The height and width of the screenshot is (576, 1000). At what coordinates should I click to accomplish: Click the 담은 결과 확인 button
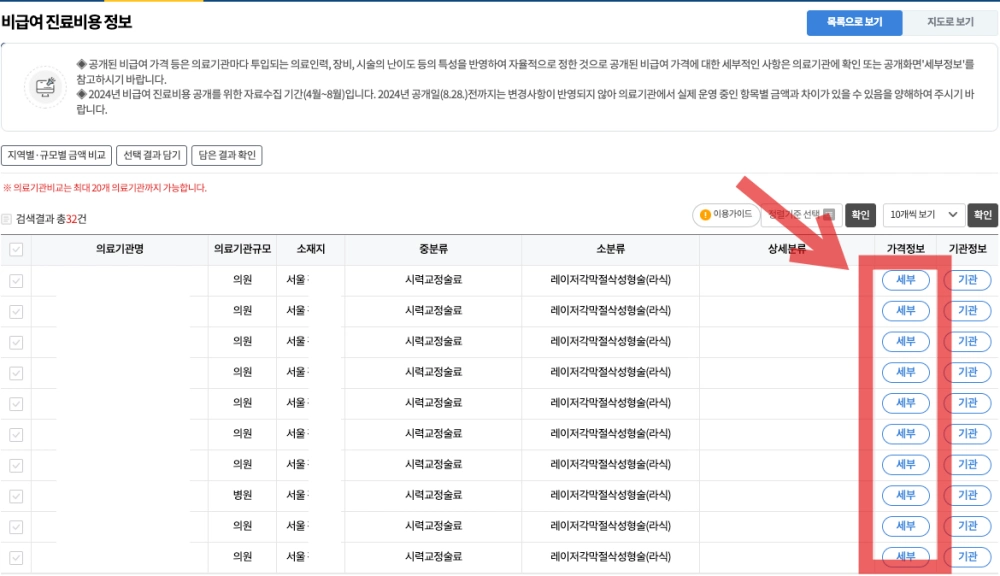pos(228,155)
